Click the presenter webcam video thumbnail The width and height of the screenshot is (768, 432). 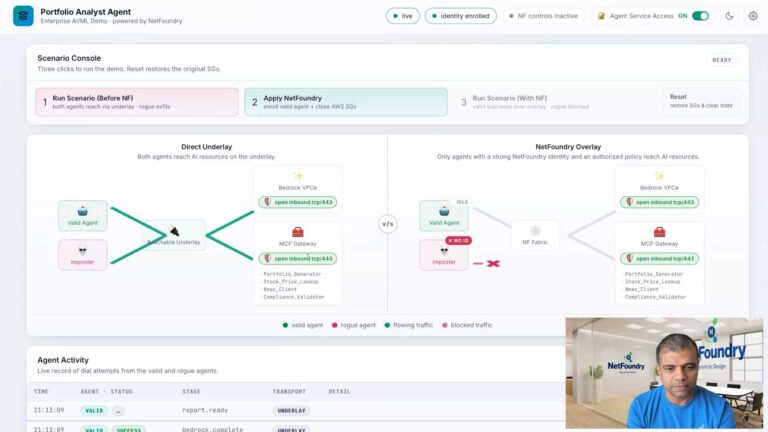click(x=664, y=373)
